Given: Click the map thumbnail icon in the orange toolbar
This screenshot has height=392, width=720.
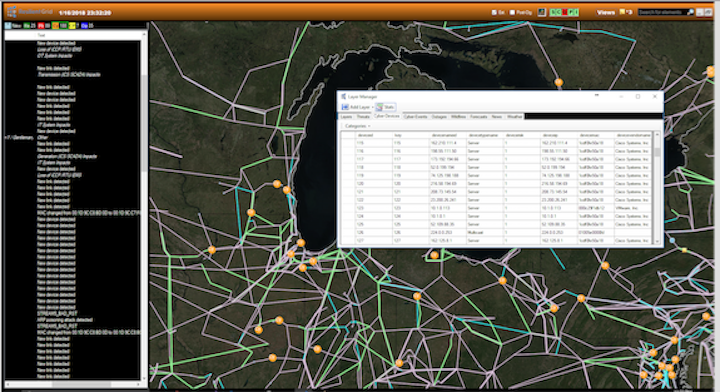Looking at the screenshot, I should 542,12.
